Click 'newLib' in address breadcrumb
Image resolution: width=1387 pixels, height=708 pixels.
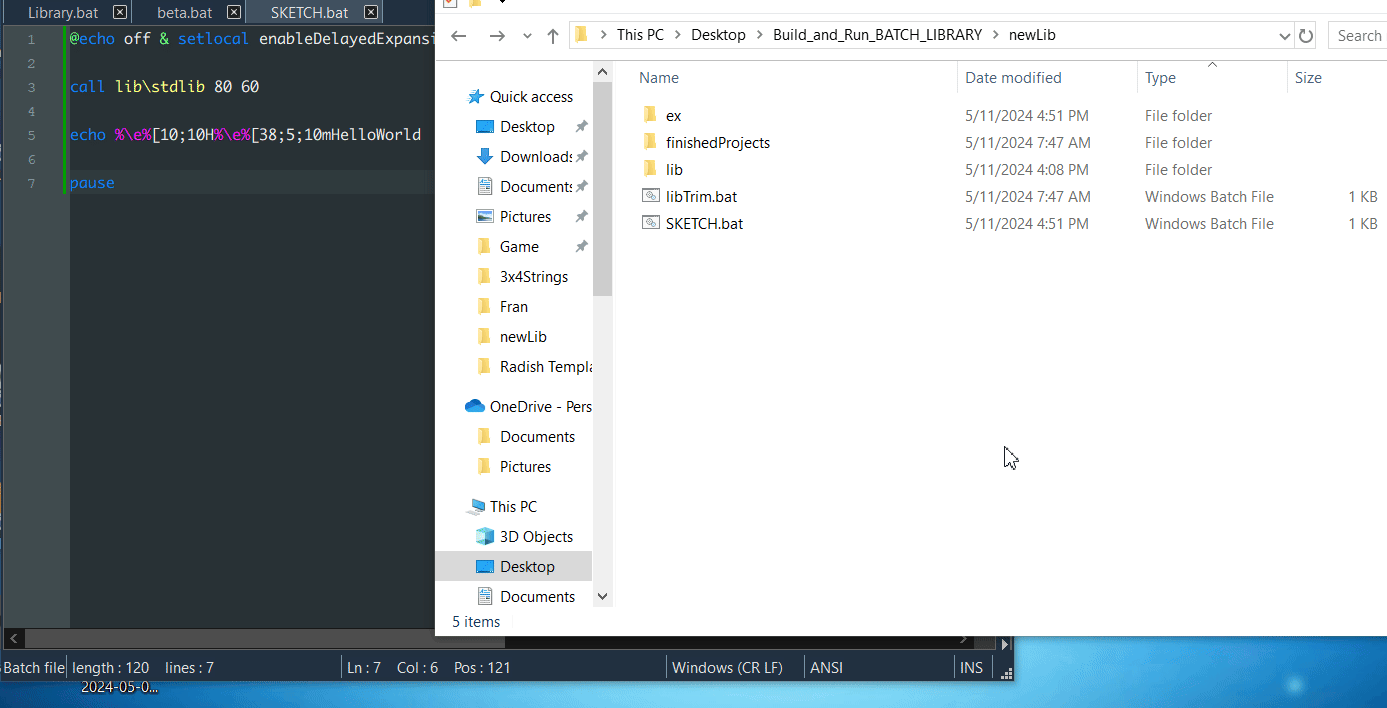point(1032,35)
